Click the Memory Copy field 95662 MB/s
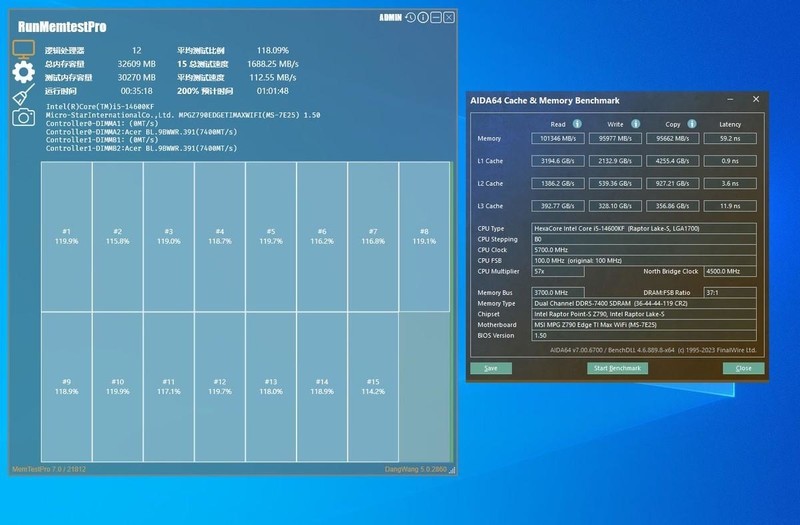 (672, 138)
